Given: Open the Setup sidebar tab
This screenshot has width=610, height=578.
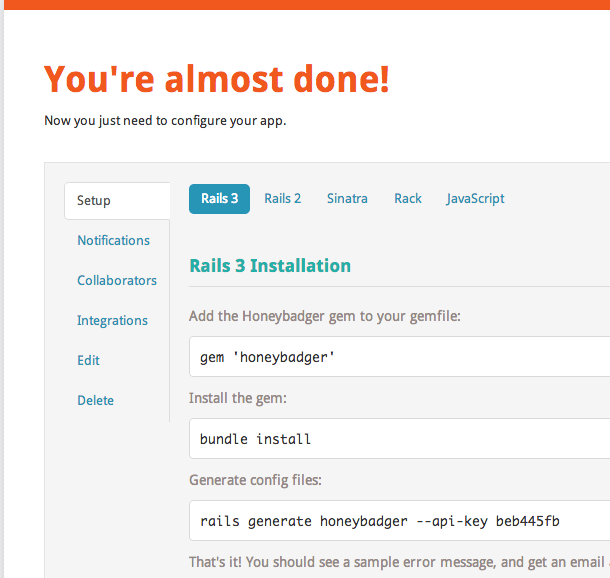Looking at the screenshot, I should tap(94, 200).
